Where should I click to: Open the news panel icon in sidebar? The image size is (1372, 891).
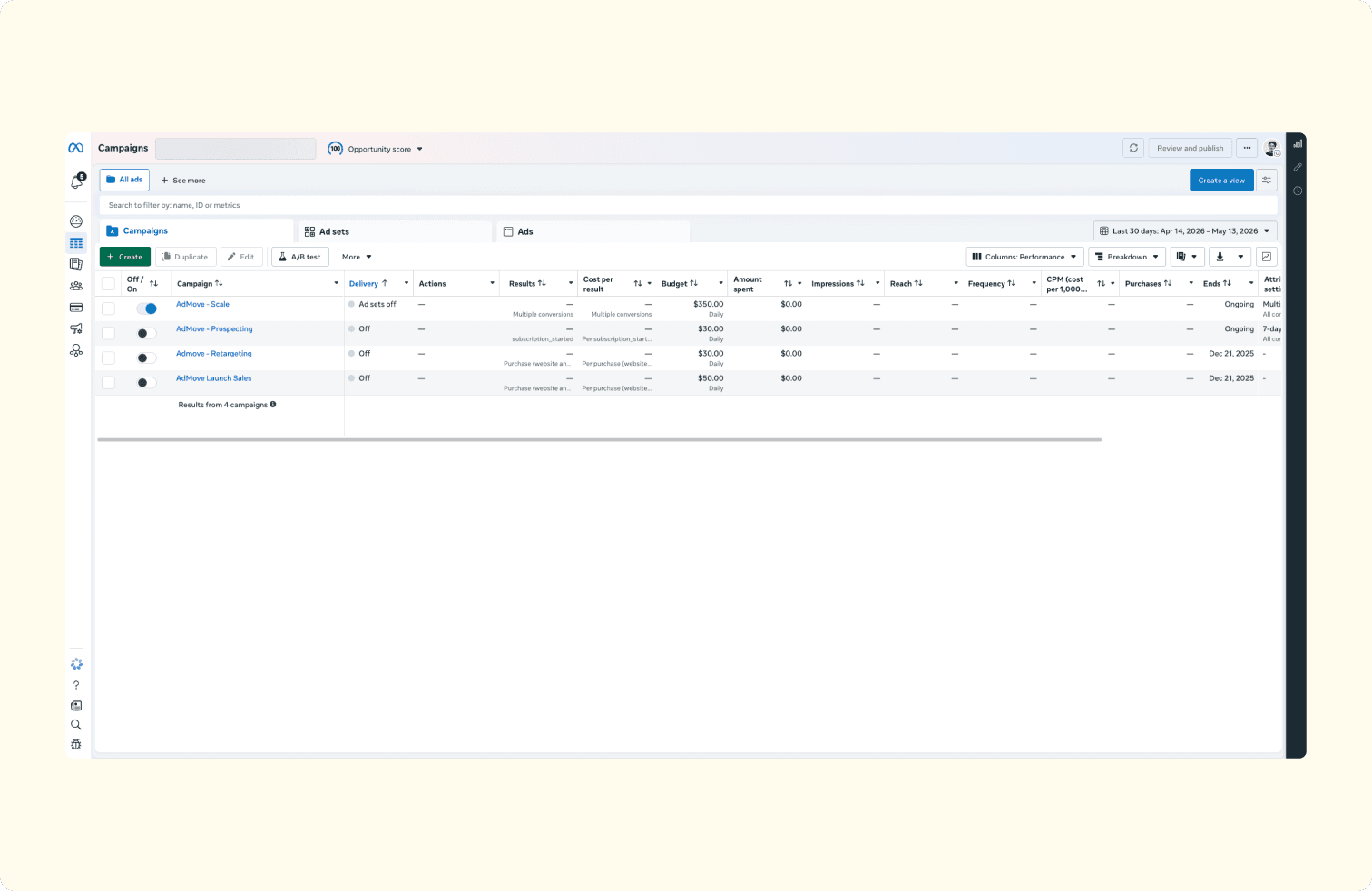pyautogui.click(x=76, y=705)
